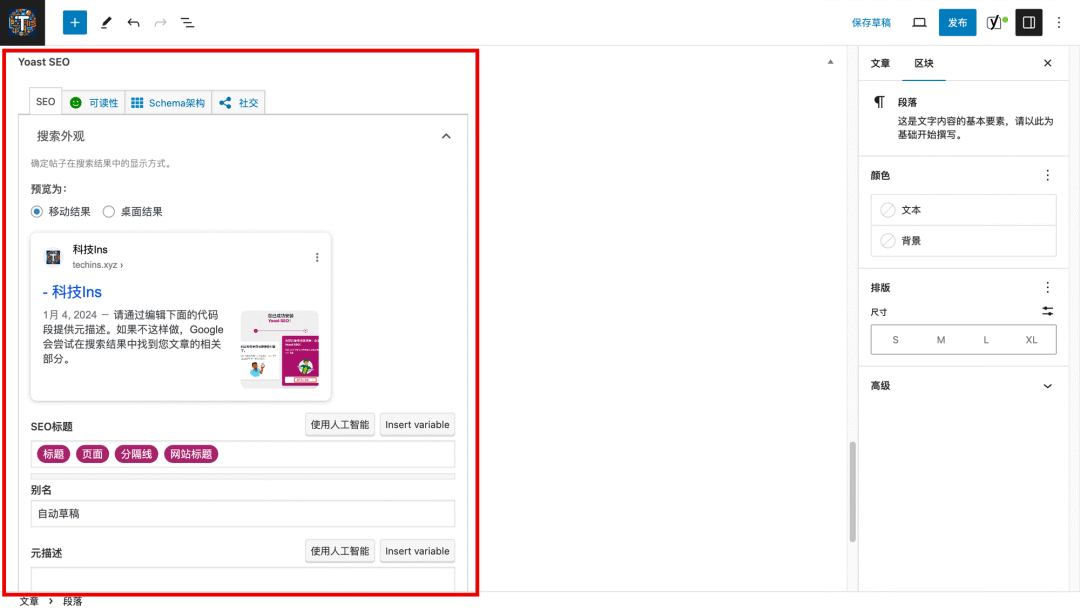Open the laptop preview icon
Viewport: 1080px width, 610px height.
(919, 23)
